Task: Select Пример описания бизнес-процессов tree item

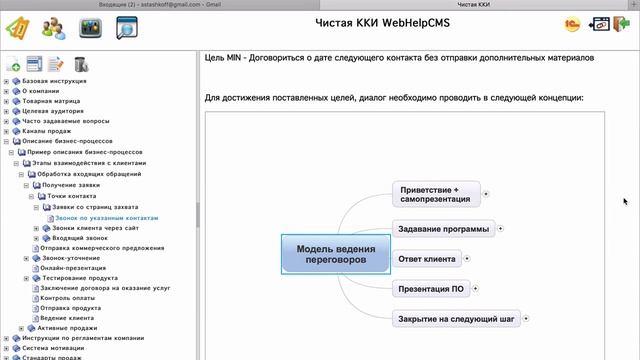Action: click(84, 152)
